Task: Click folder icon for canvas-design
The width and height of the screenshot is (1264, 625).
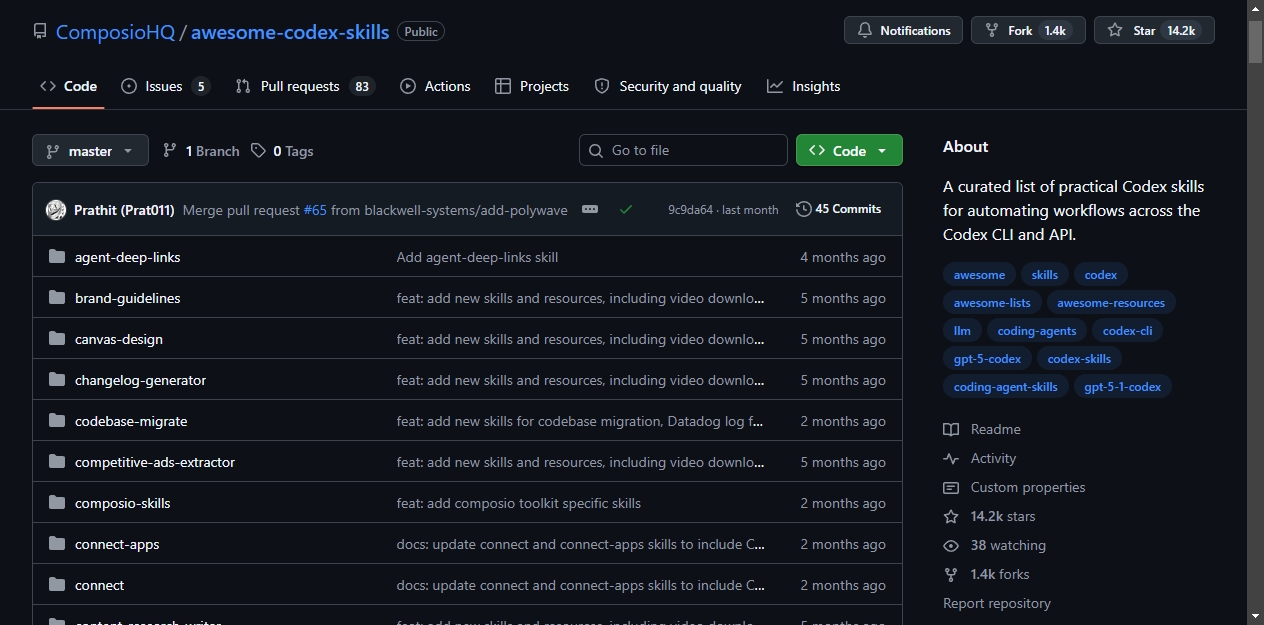Action: 57,339
